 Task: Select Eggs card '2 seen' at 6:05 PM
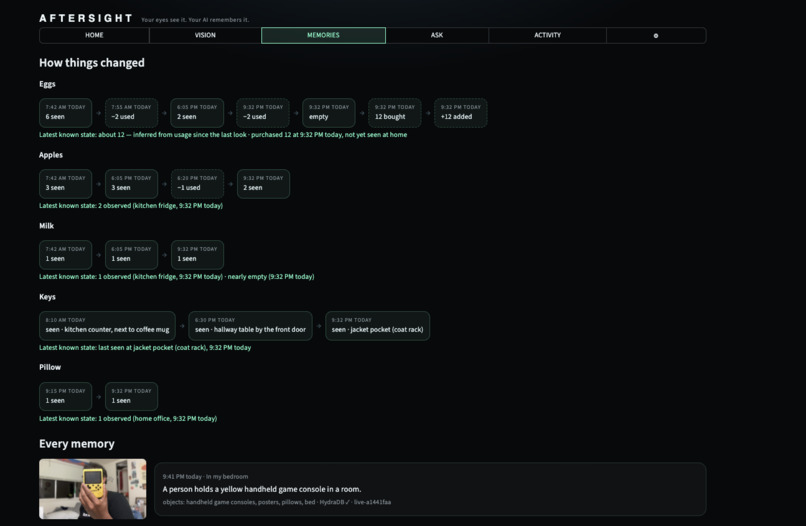[x=197, y=113]
